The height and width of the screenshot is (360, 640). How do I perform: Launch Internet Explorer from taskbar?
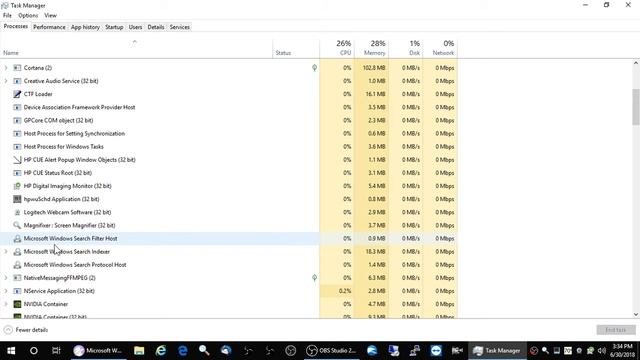pos(161,351)
